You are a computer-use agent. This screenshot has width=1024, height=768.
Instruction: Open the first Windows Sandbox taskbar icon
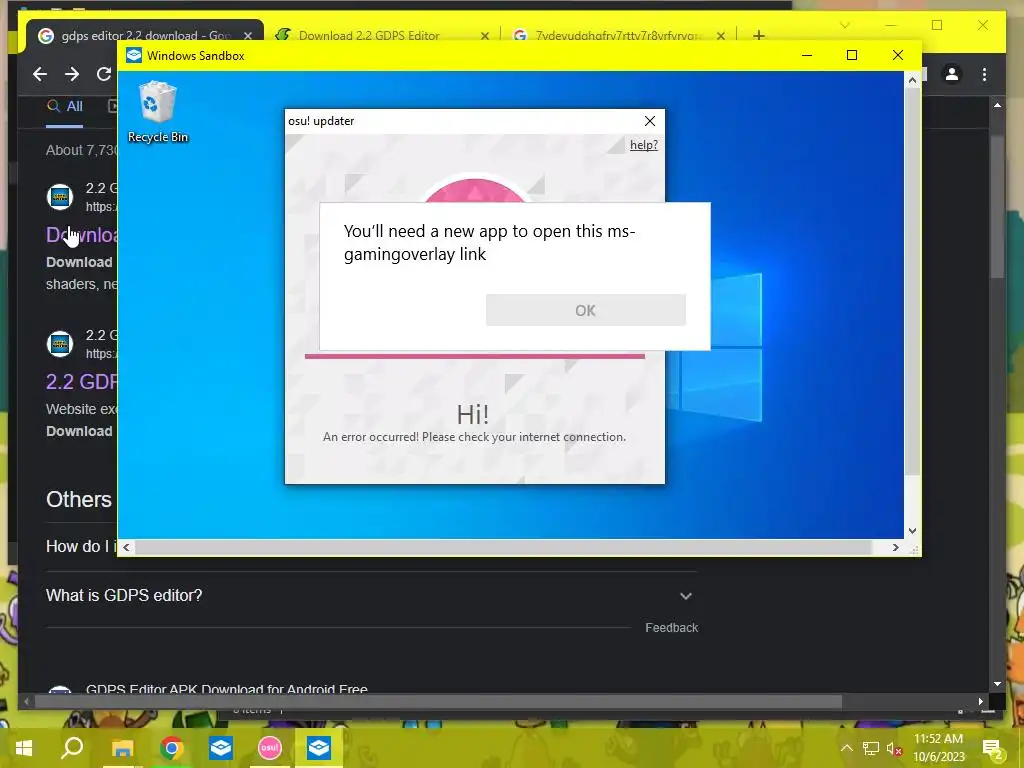tap(221, 748)
